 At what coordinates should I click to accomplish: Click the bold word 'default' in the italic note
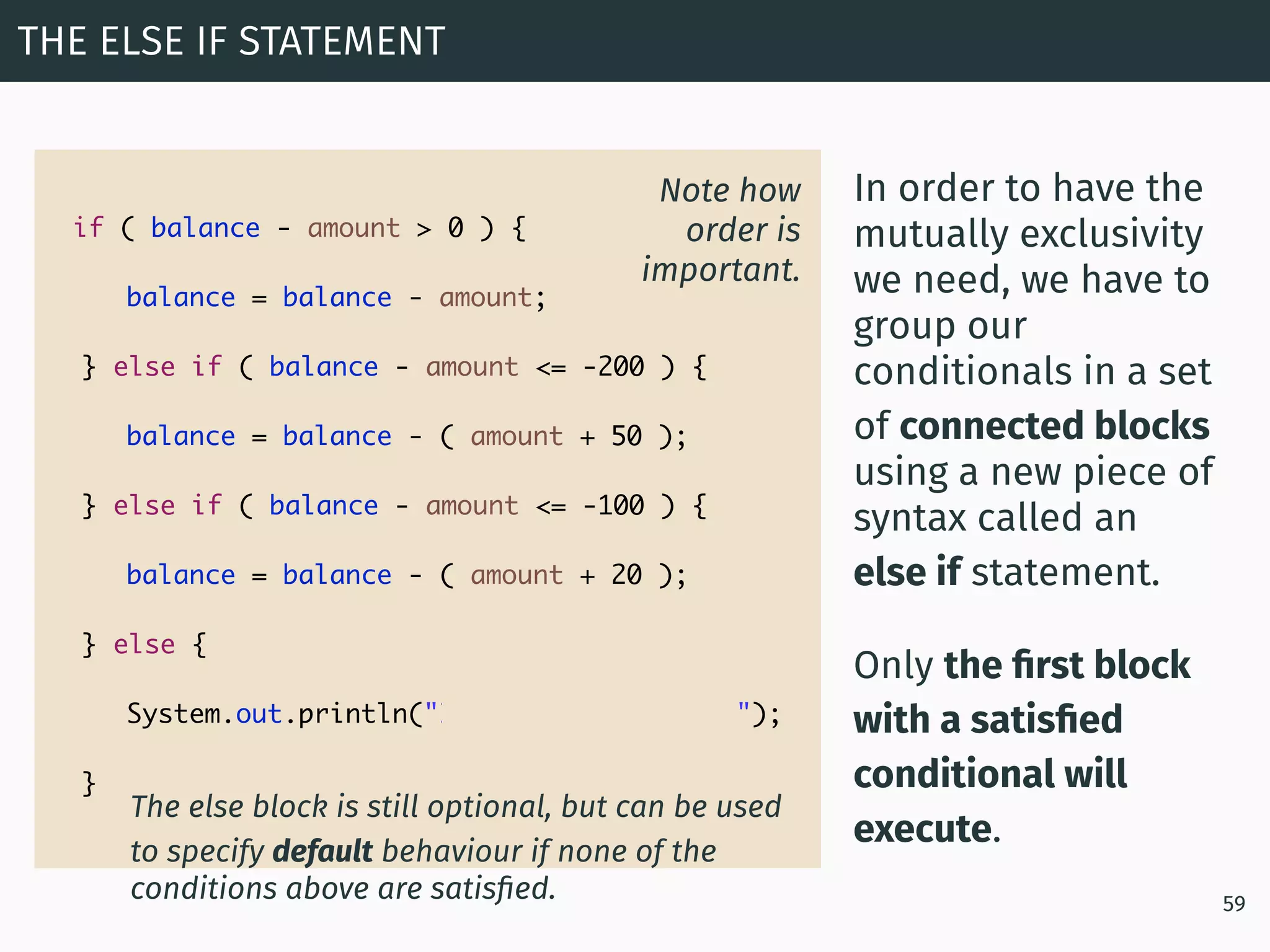point(322,850)
